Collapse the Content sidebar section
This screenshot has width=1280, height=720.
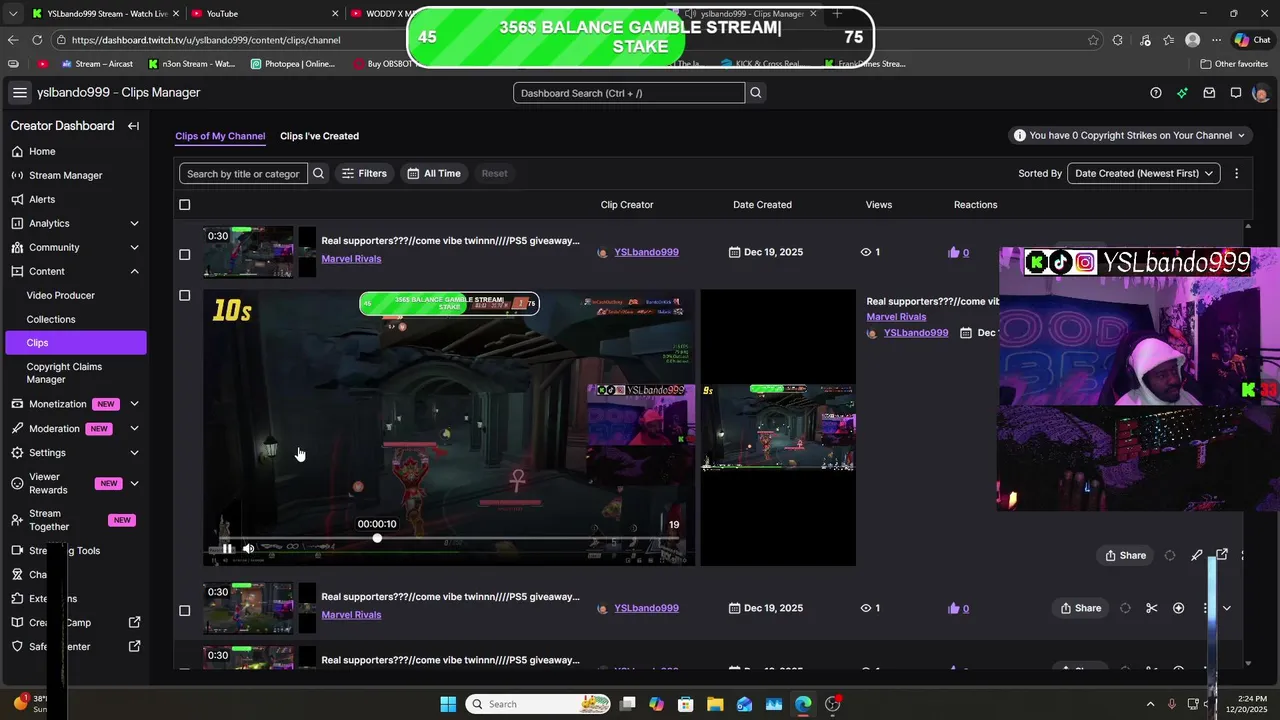(134, 271)
